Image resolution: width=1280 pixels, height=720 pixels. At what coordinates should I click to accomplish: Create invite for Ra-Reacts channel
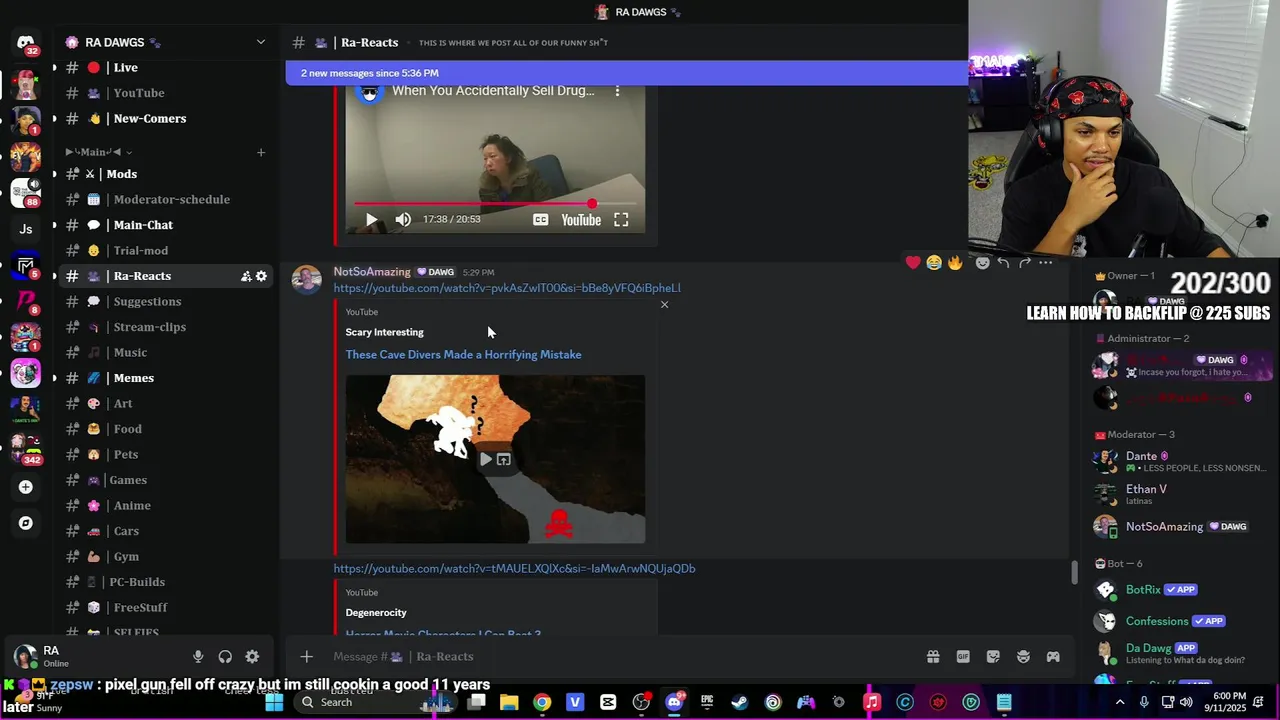(246, 276)
